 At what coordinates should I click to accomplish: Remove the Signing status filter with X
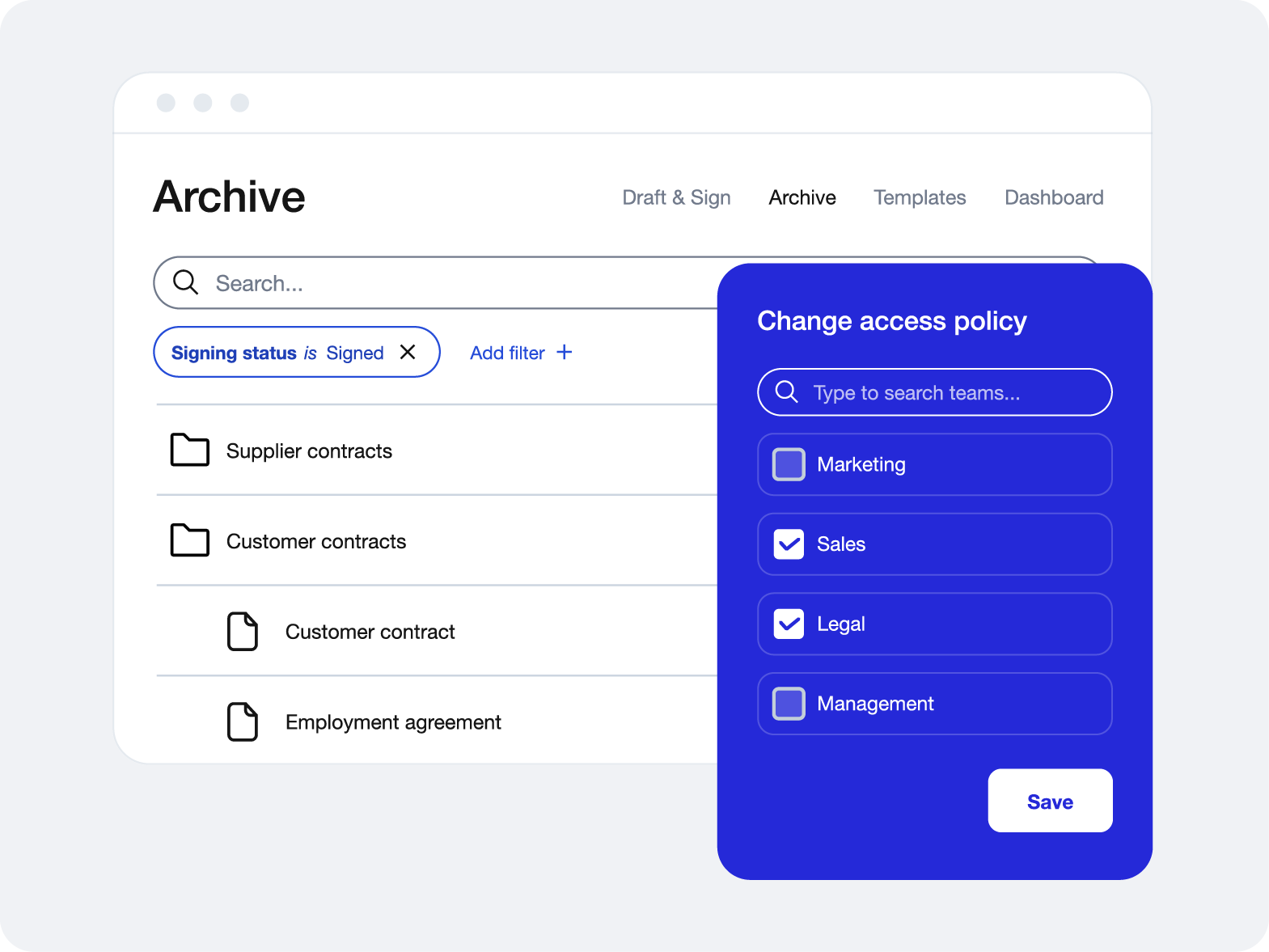coord(408,352)
